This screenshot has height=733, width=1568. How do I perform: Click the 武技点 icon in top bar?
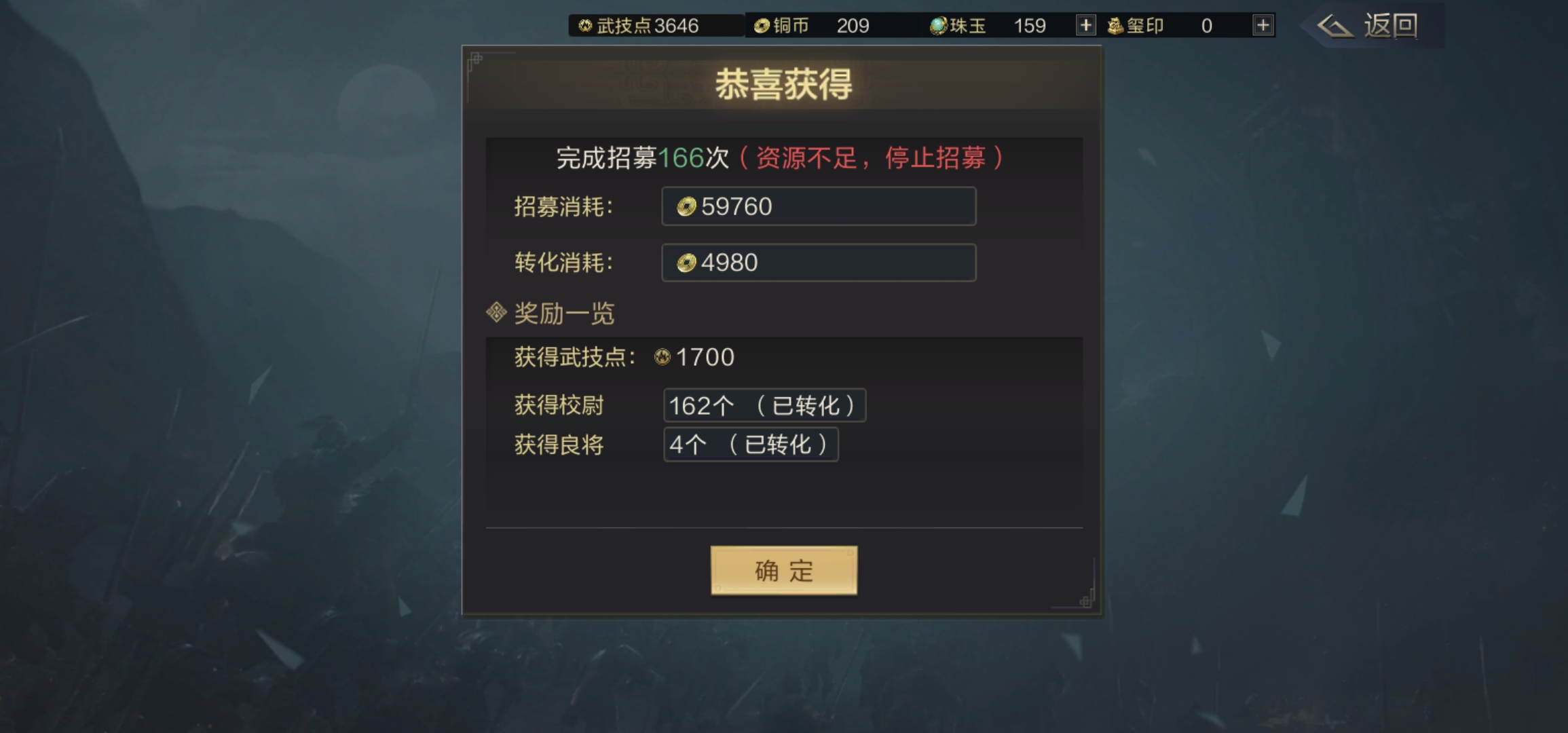585,26
